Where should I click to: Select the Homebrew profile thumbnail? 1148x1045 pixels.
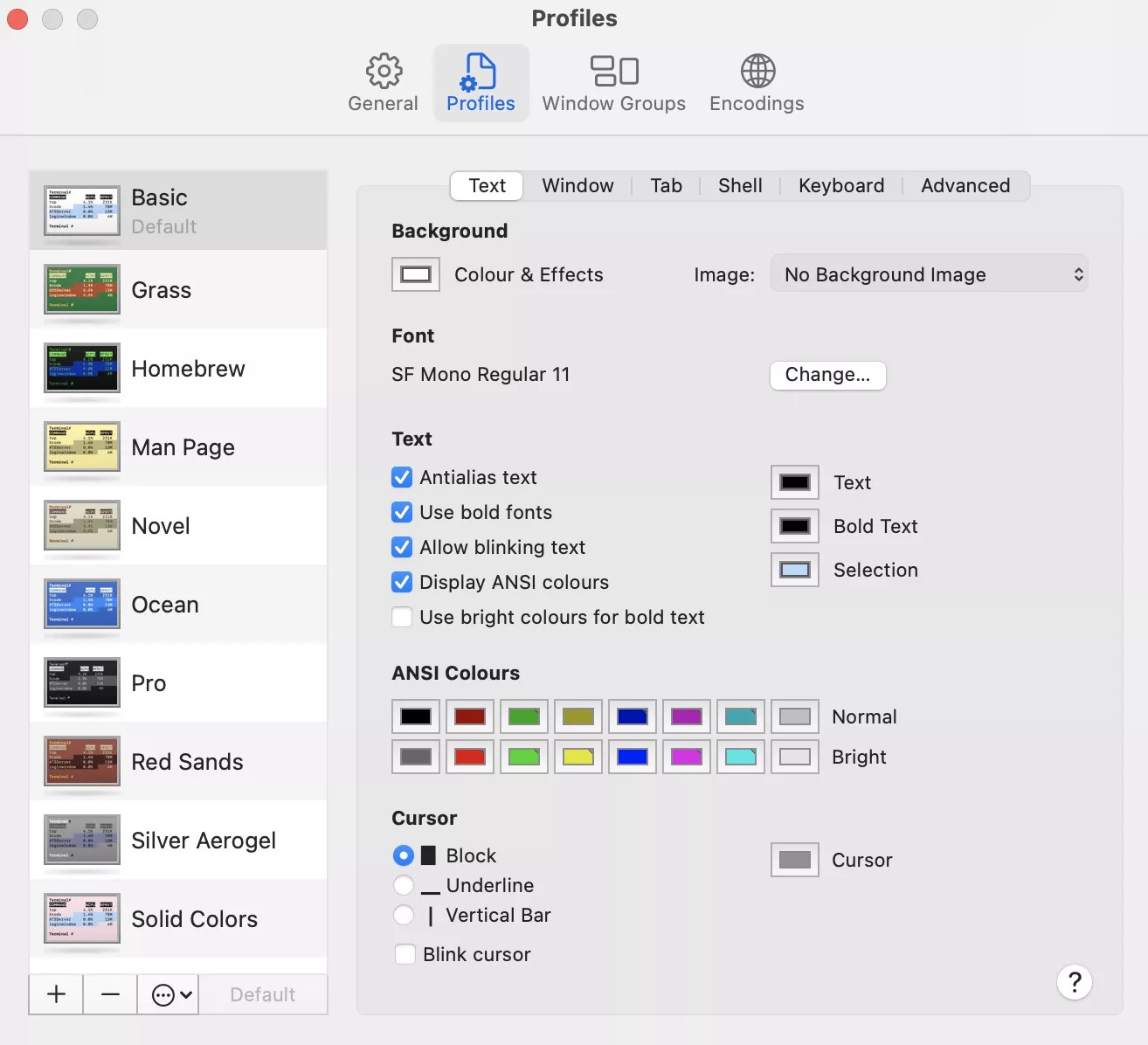(x=82, y=369)
